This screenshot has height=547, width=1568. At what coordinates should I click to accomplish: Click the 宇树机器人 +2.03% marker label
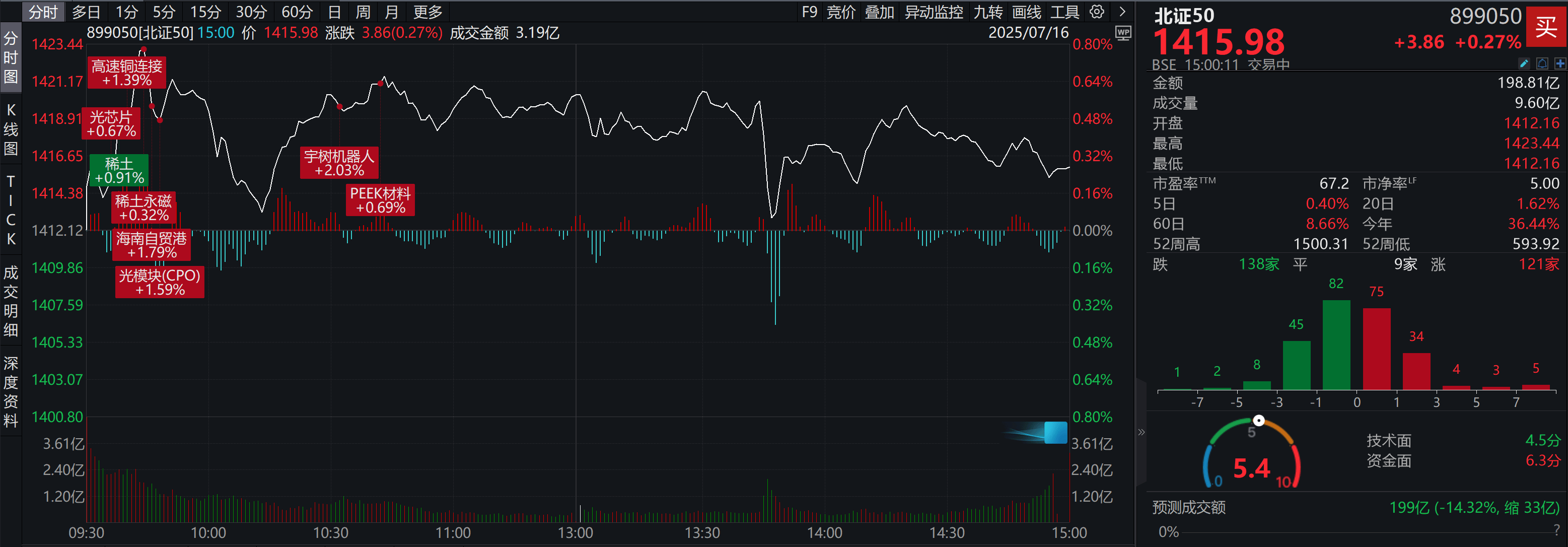339,163
